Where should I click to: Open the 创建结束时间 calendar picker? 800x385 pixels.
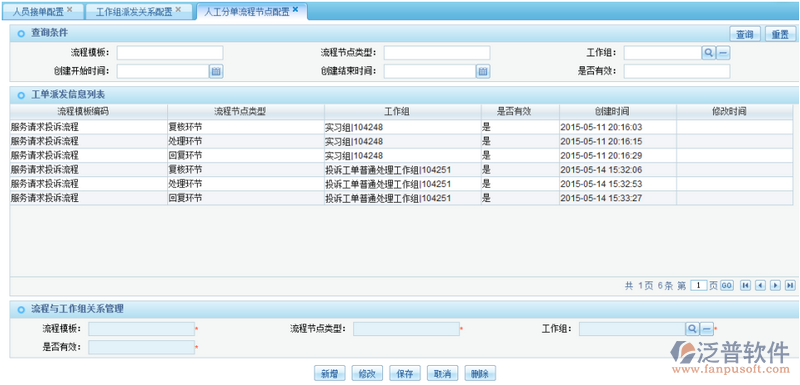click(483, 71)
